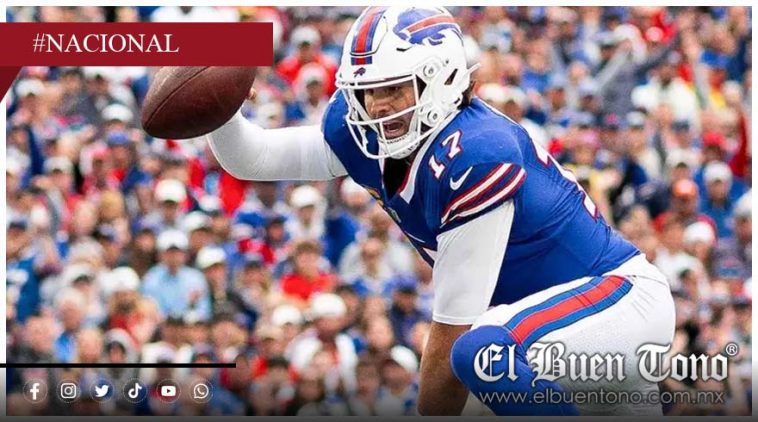Click the player's white long sleeve arm
This screenshot has height=422, width=758.
click(x=276, y=147)
